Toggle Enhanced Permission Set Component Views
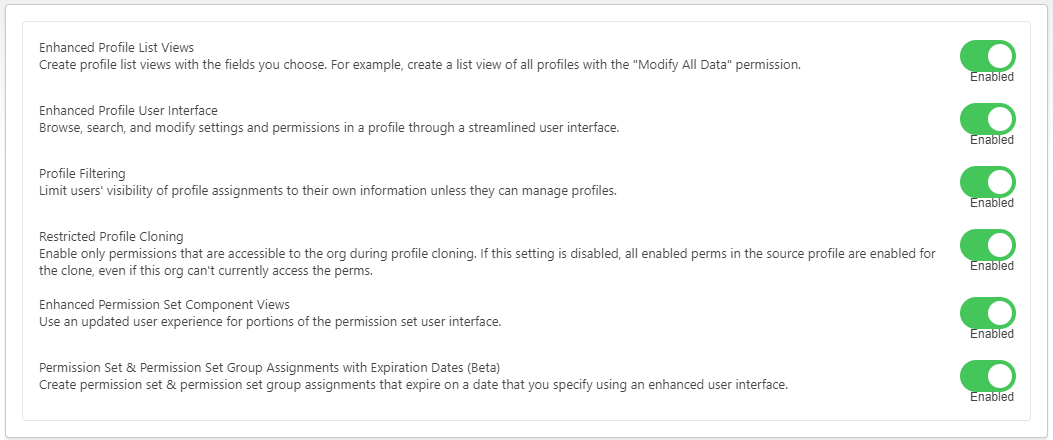The image size is (1053, 440). (x=987, y=313)
